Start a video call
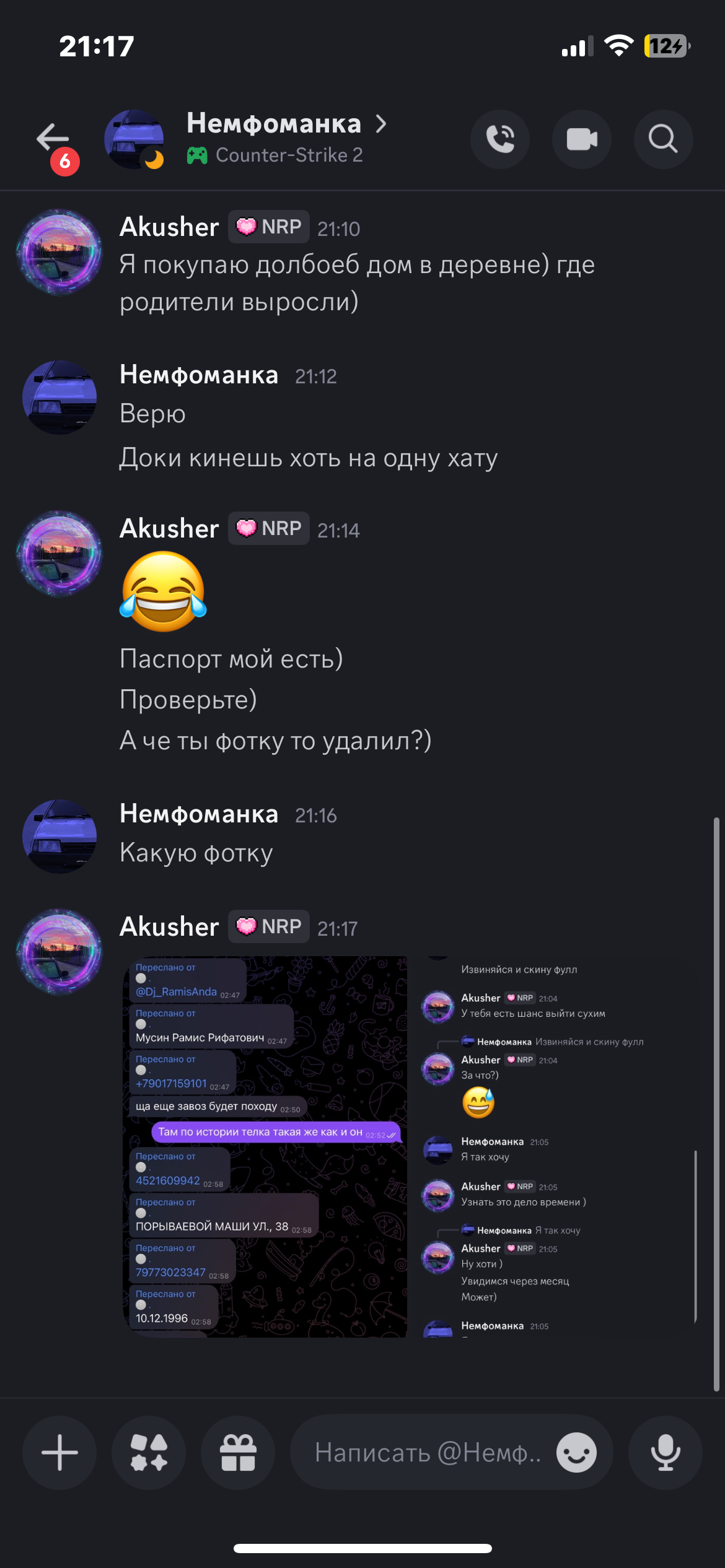The image size is (725, 1568). pyautogui.click(x=581, y=139)
